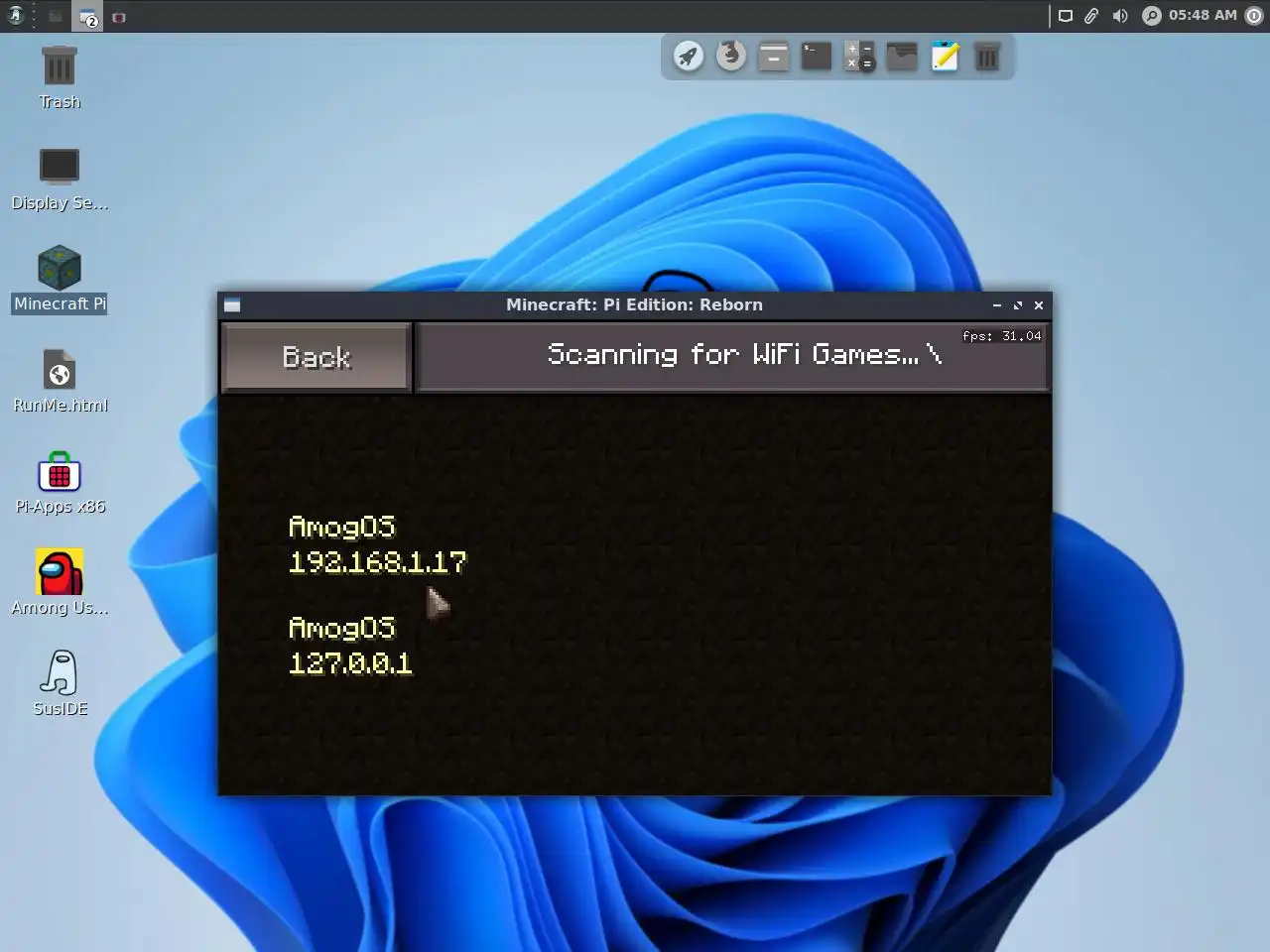Open the Minecraft window menu icon

(232, 304)
